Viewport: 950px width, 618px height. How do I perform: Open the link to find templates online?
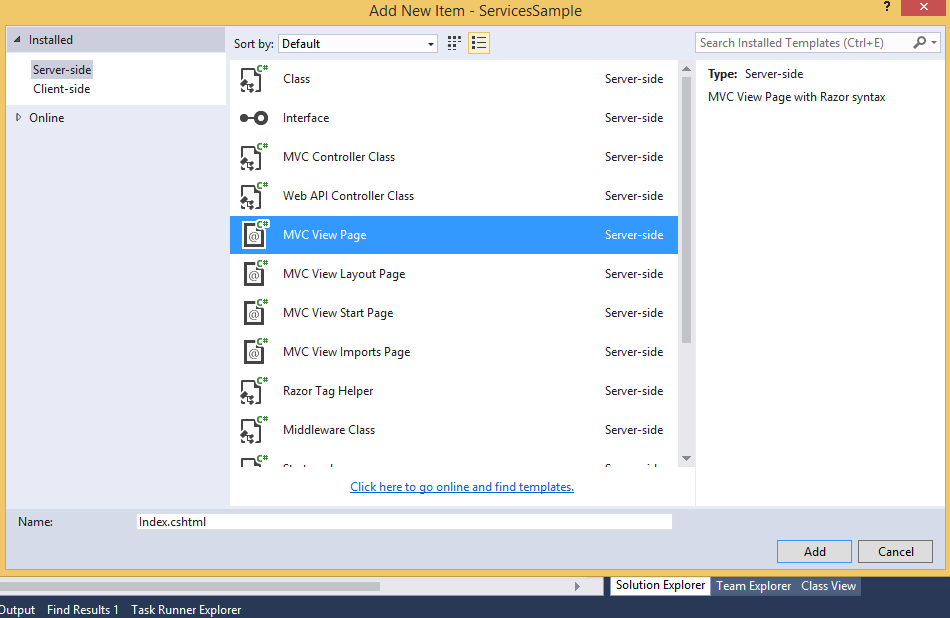tap(461, 487)
